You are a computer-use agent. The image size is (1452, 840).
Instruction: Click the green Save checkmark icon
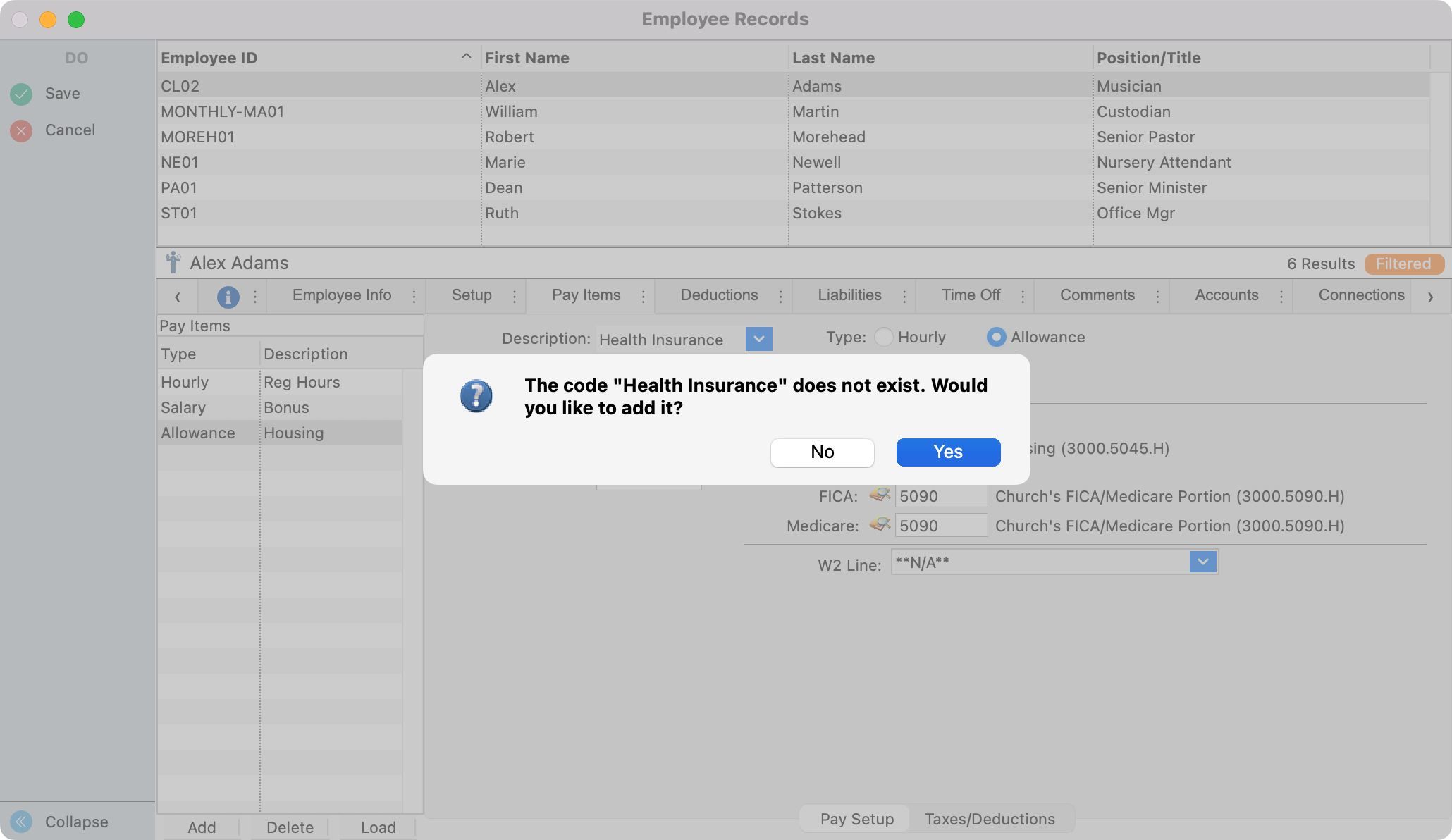click(21, 94)
